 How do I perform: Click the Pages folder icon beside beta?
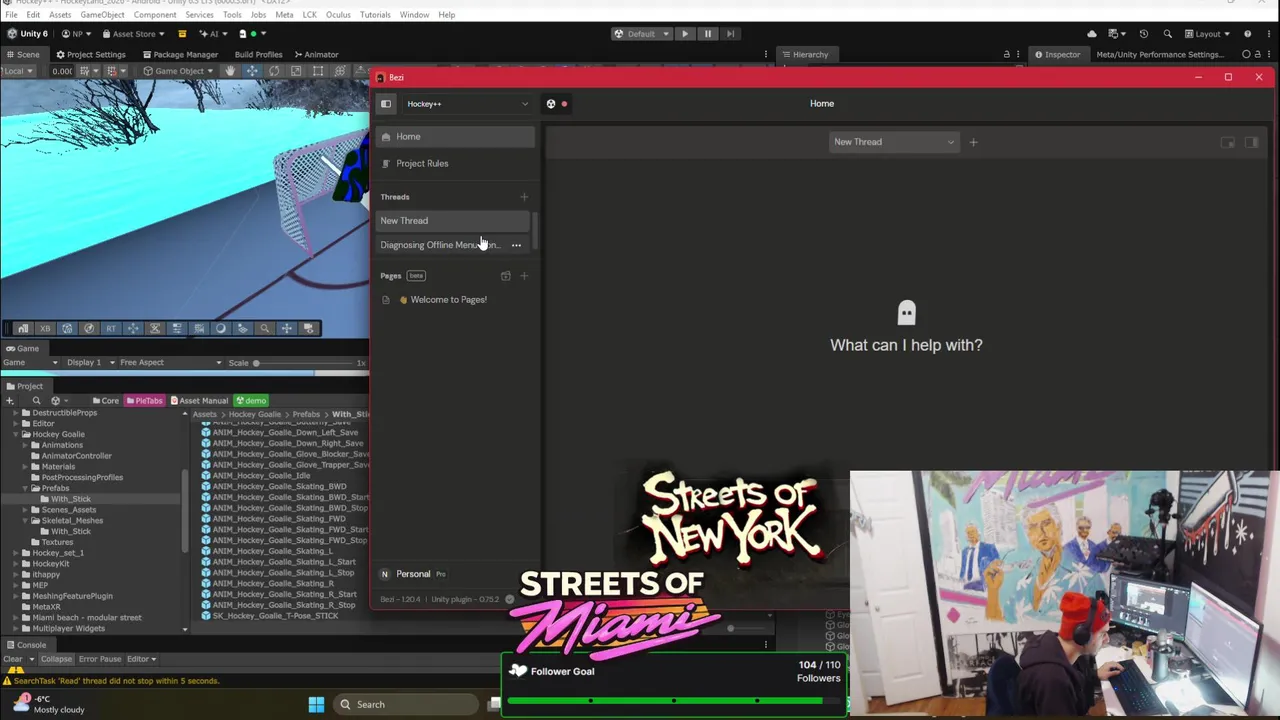pos(505,276)
